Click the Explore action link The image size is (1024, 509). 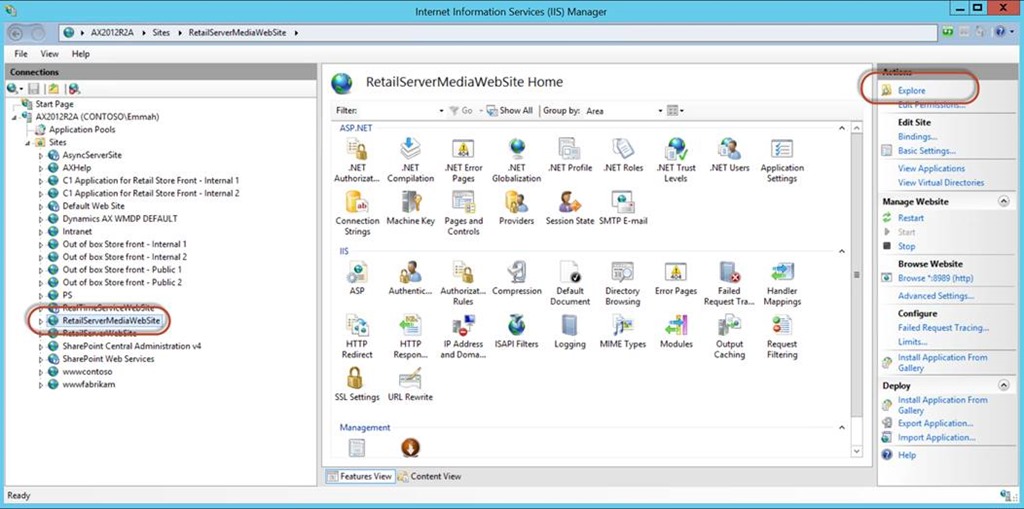(911, 91)
